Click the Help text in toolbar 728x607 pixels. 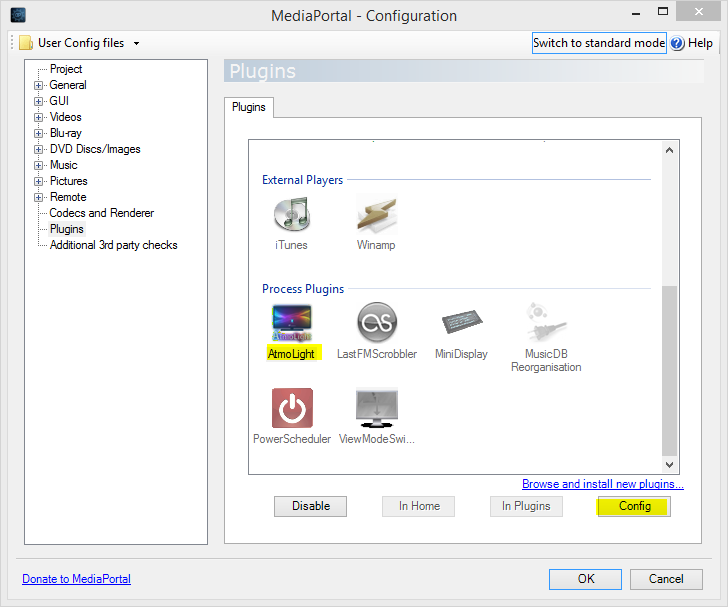pyautogui.click(x=700, y=43)
